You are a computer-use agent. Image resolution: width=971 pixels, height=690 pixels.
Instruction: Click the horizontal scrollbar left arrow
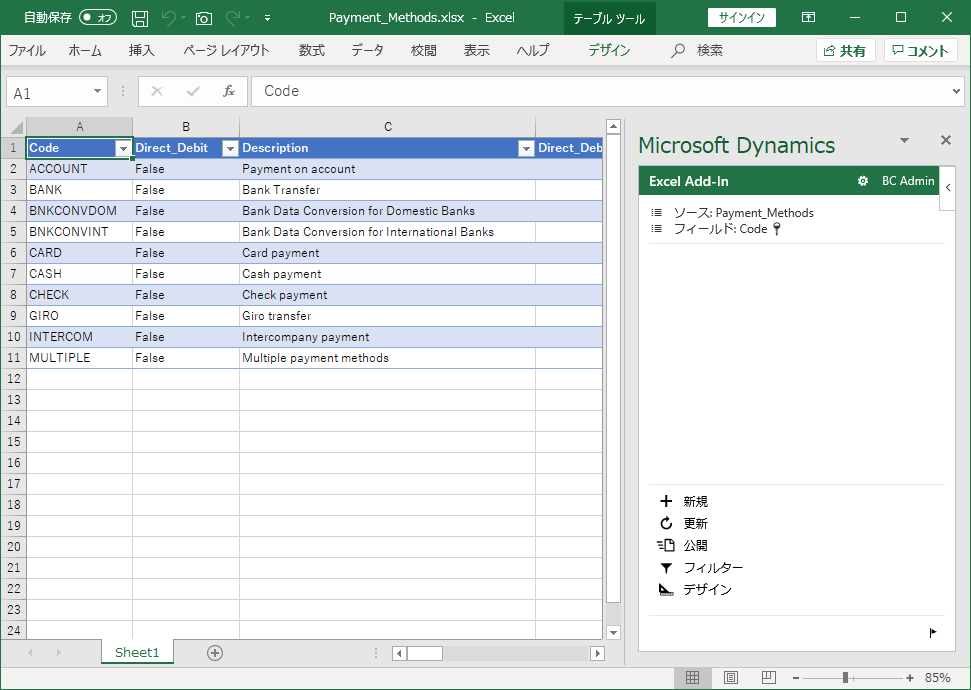[399, 653]
